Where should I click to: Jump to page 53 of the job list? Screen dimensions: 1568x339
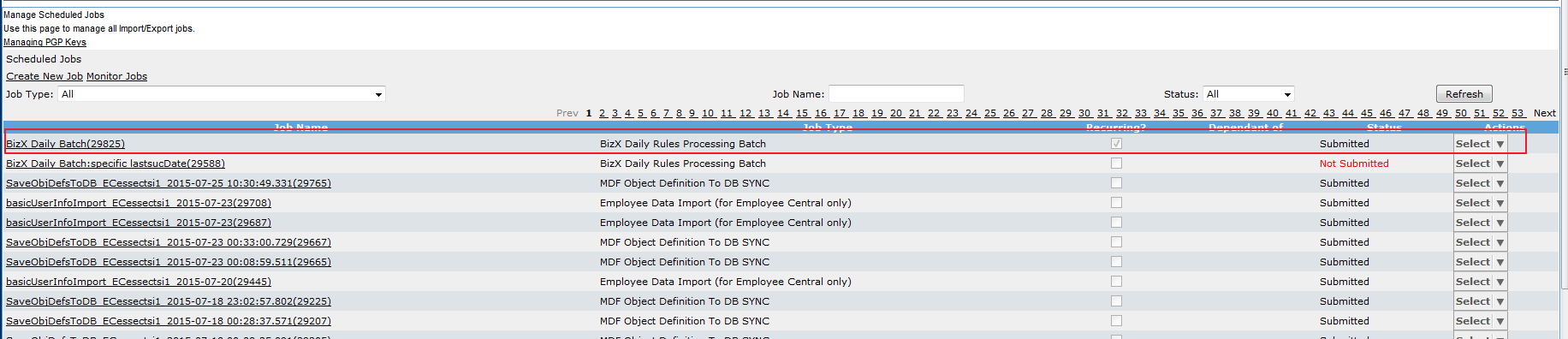tap(1518, 113)
